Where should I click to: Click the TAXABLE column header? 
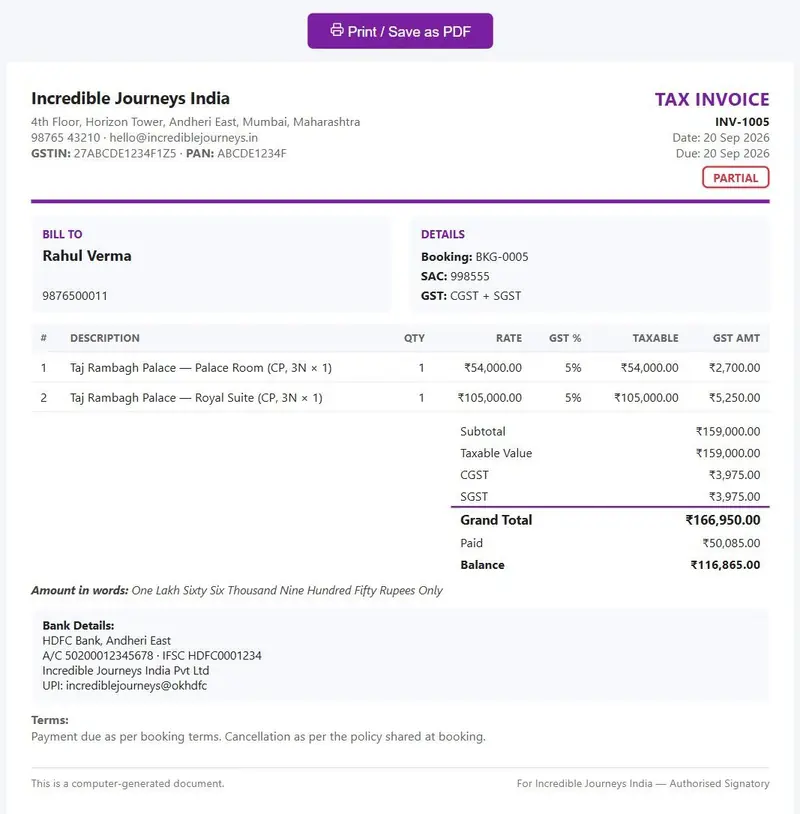pyautogui.click(x=655, y=338)
